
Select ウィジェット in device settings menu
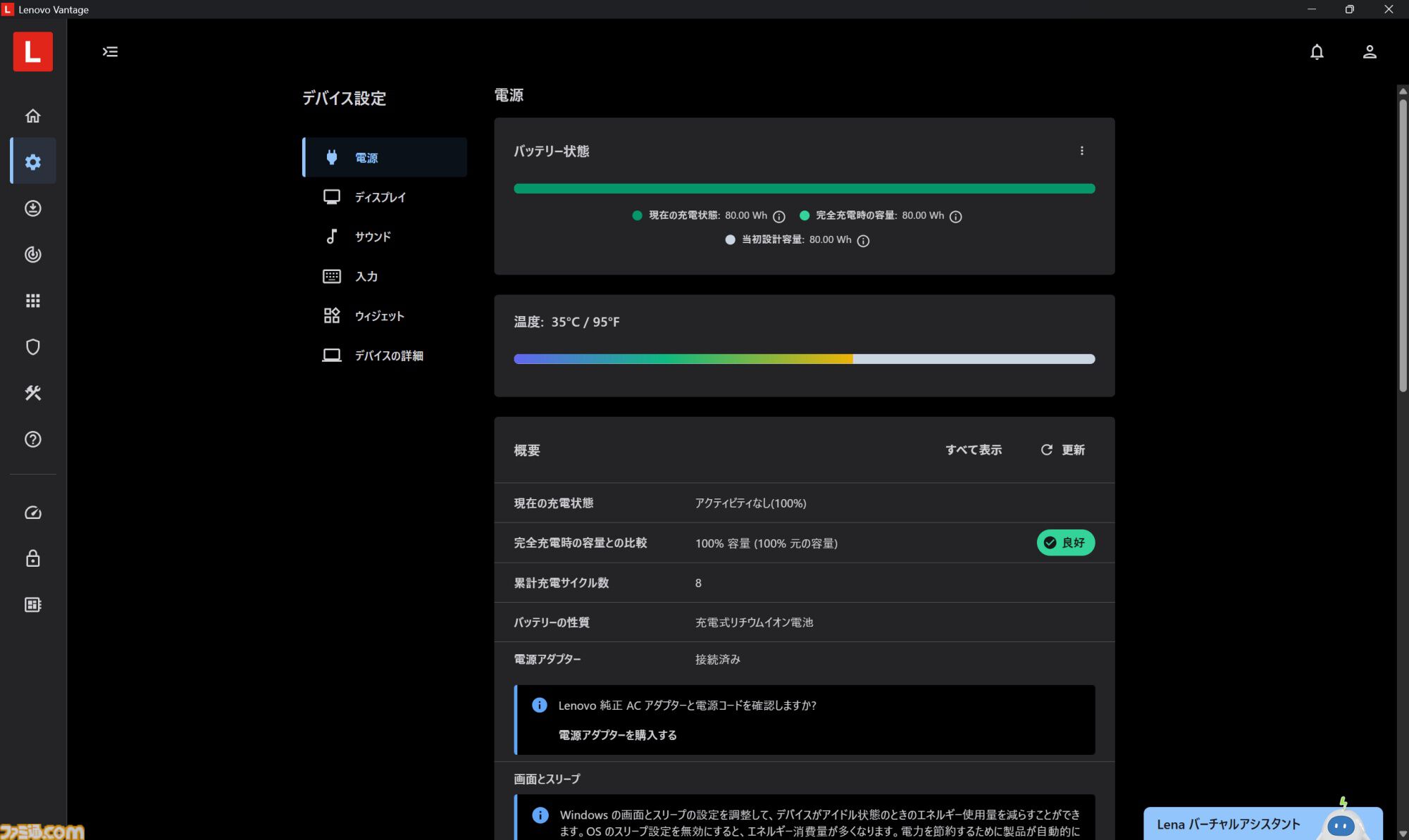pyautogui.click(x=385, y=315)
